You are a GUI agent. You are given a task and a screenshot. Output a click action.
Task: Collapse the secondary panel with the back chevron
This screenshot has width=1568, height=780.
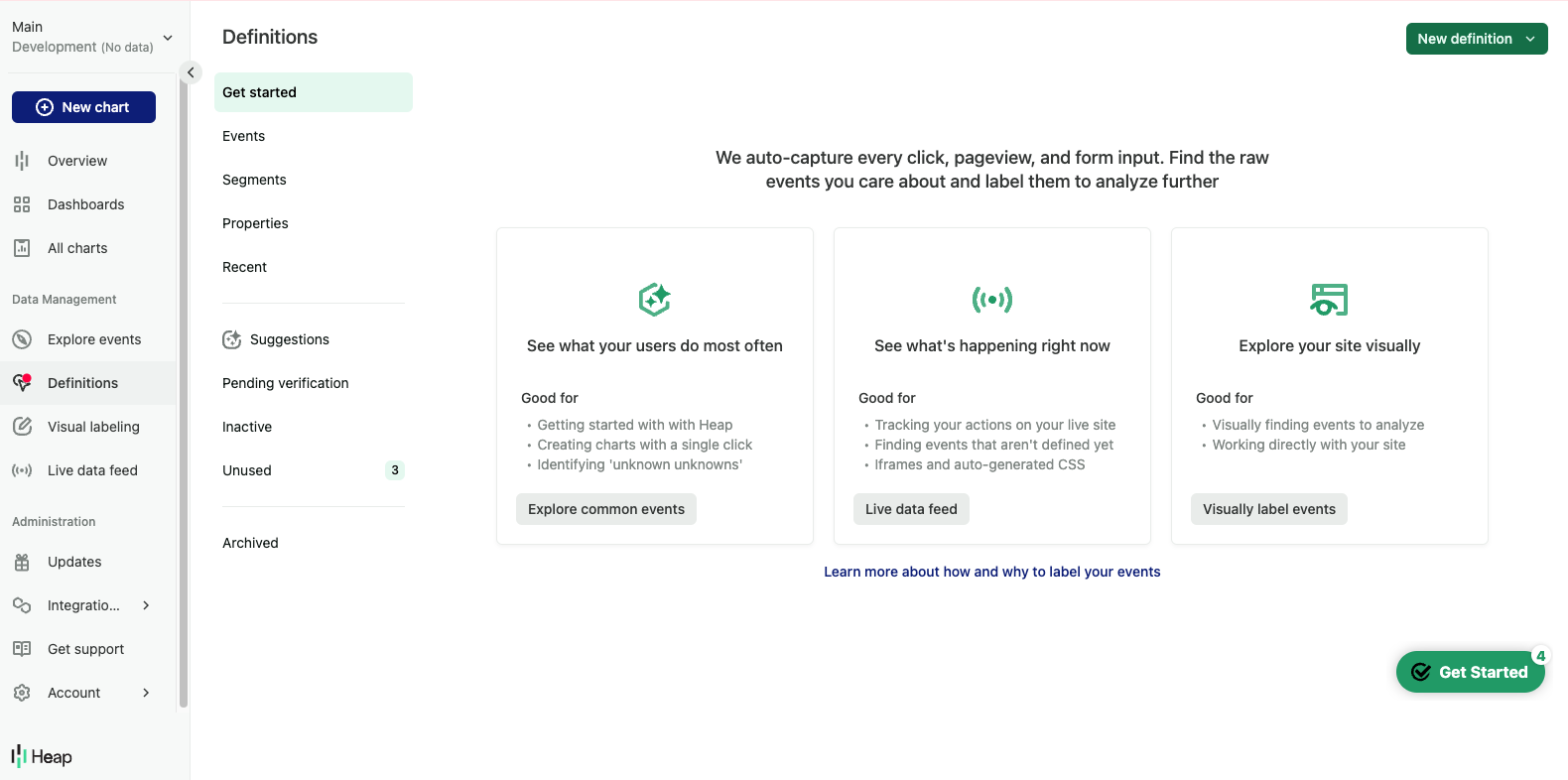coord(190,71)
